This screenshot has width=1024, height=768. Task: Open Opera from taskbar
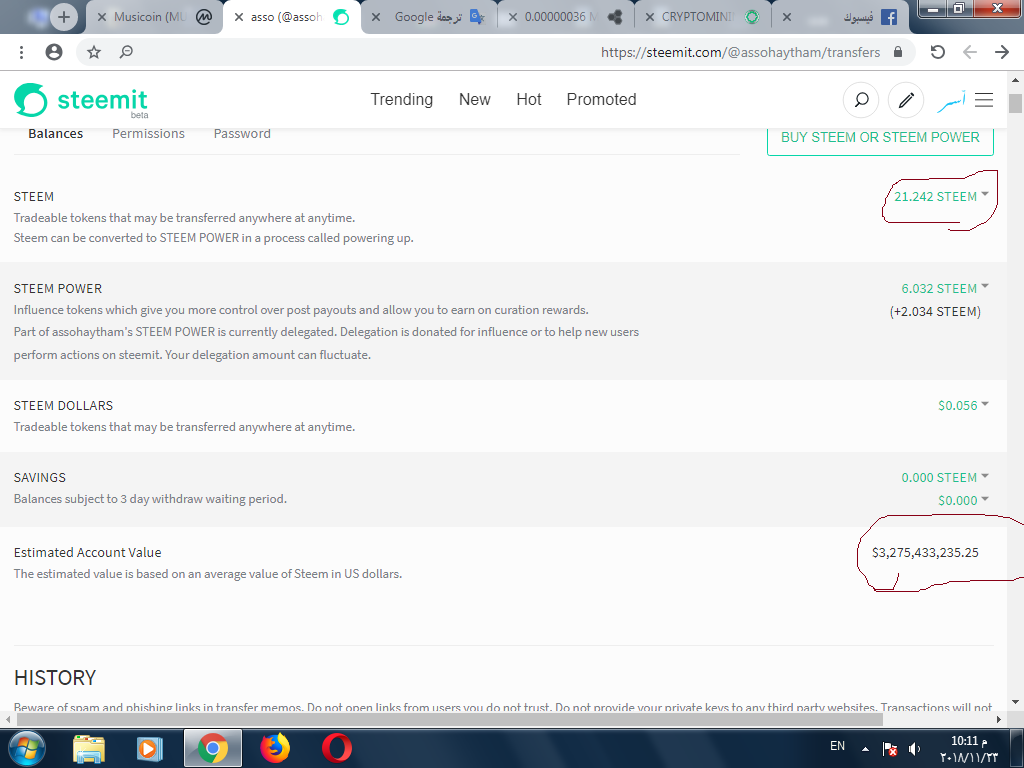point(336,748)
